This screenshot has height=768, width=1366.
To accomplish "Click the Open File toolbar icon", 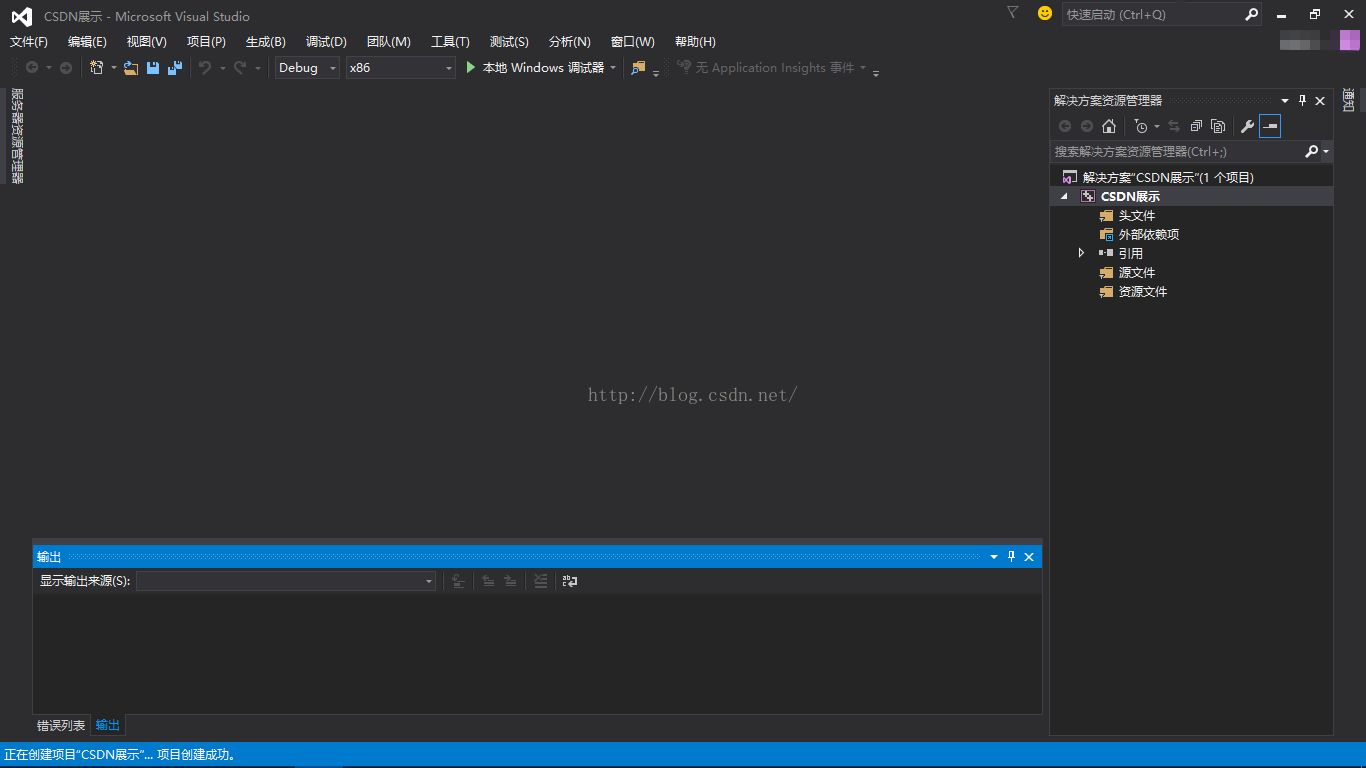I will pyautogui.click(x=131, y=68).
